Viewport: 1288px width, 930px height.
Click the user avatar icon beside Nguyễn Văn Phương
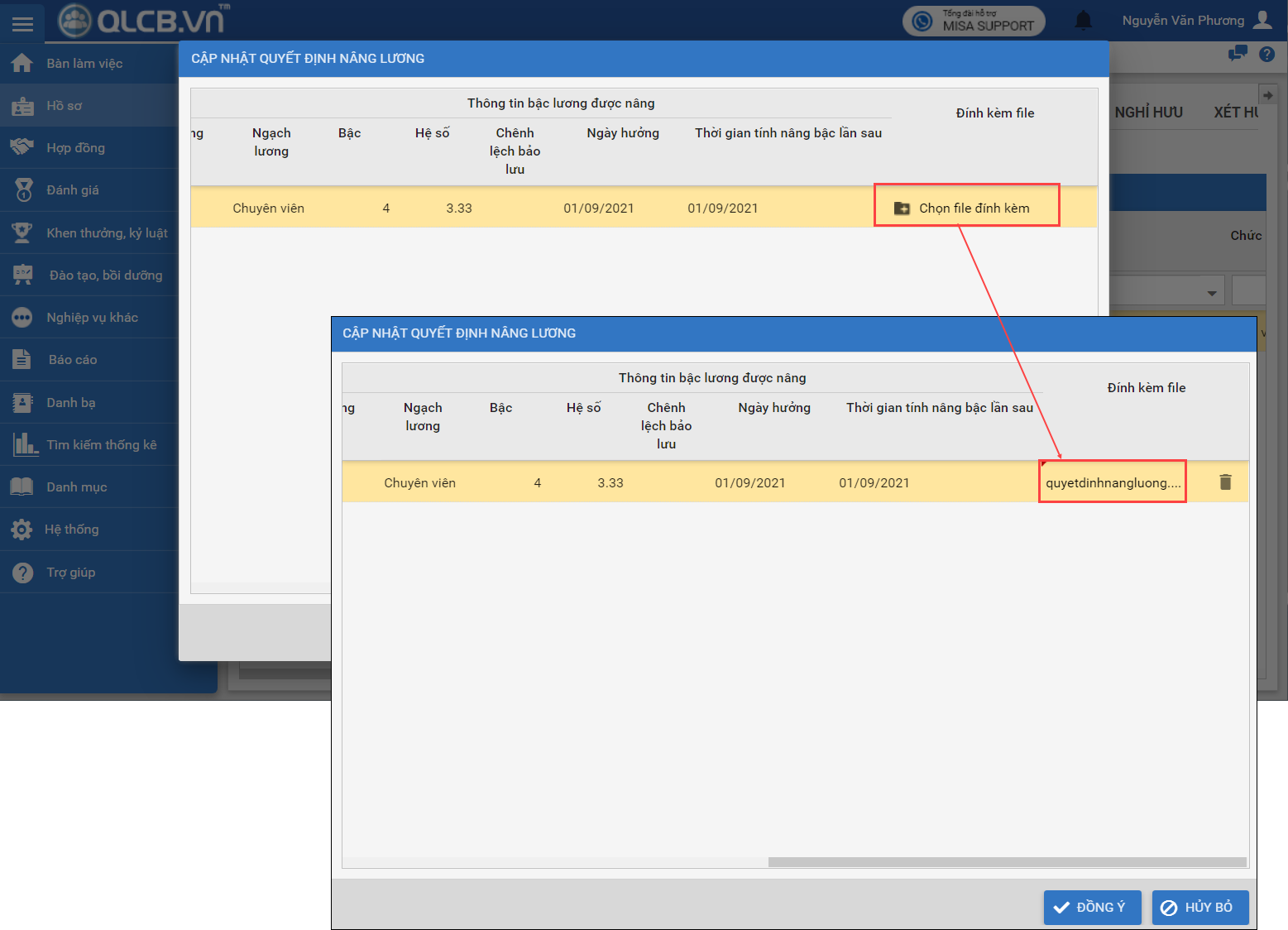[1262, 20]
